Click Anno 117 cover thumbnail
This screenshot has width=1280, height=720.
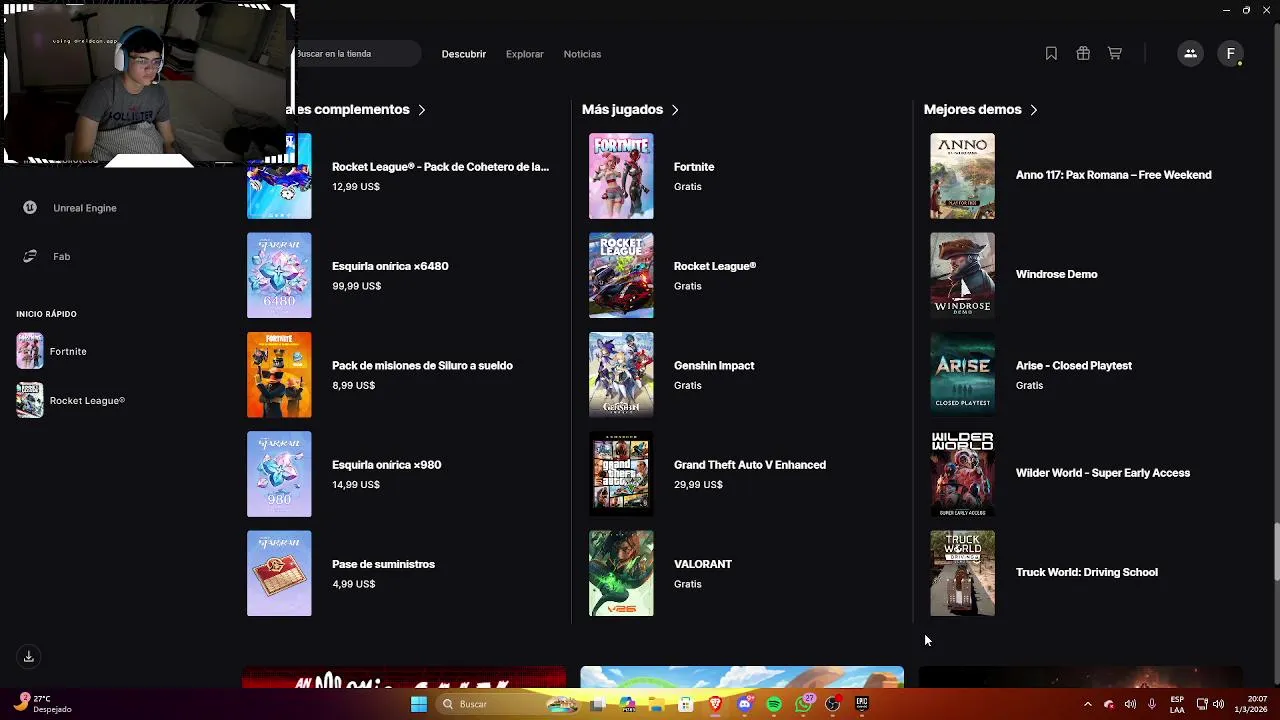pos(962,176)
